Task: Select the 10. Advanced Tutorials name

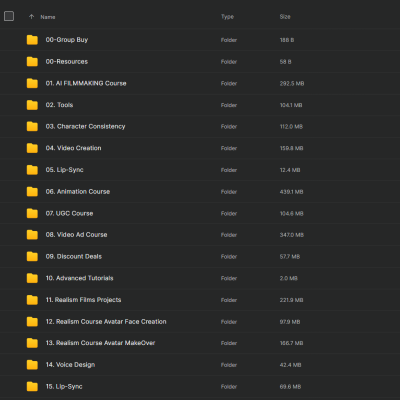Action: [79, 278]
